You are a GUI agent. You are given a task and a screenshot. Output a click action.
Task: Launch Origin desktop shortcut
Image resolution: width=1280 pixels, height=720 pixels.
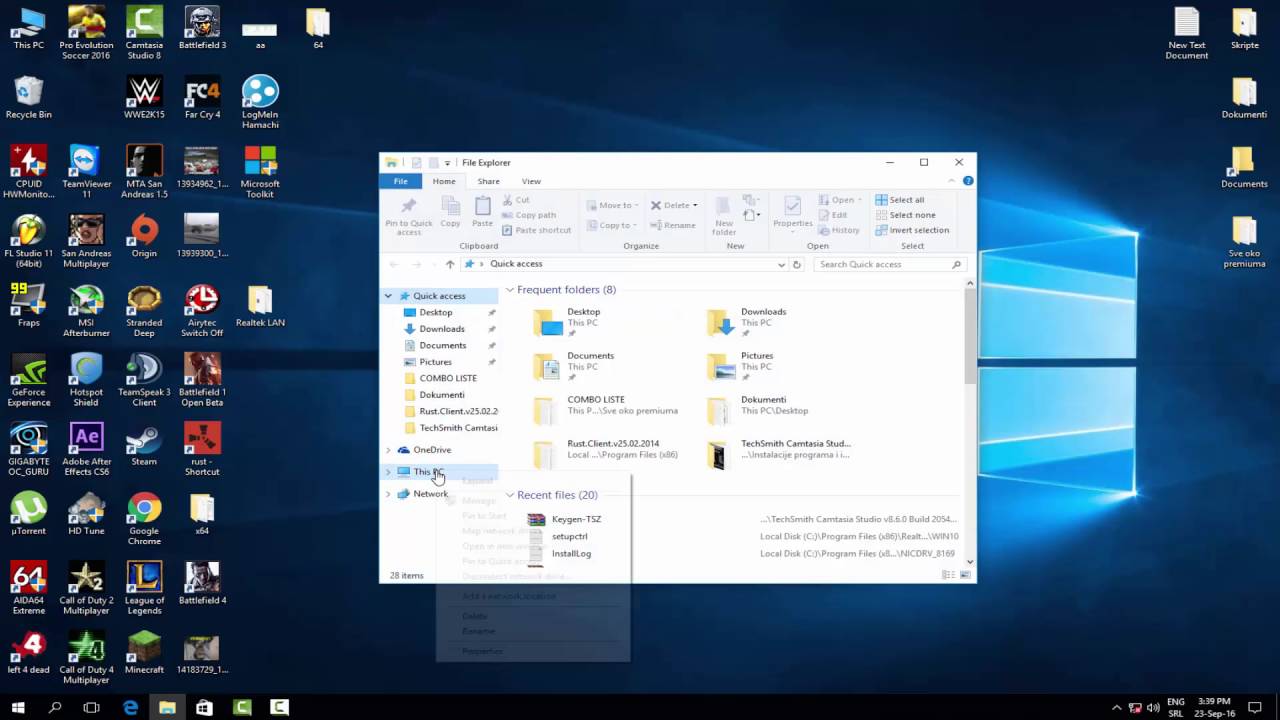click(144, 237)
